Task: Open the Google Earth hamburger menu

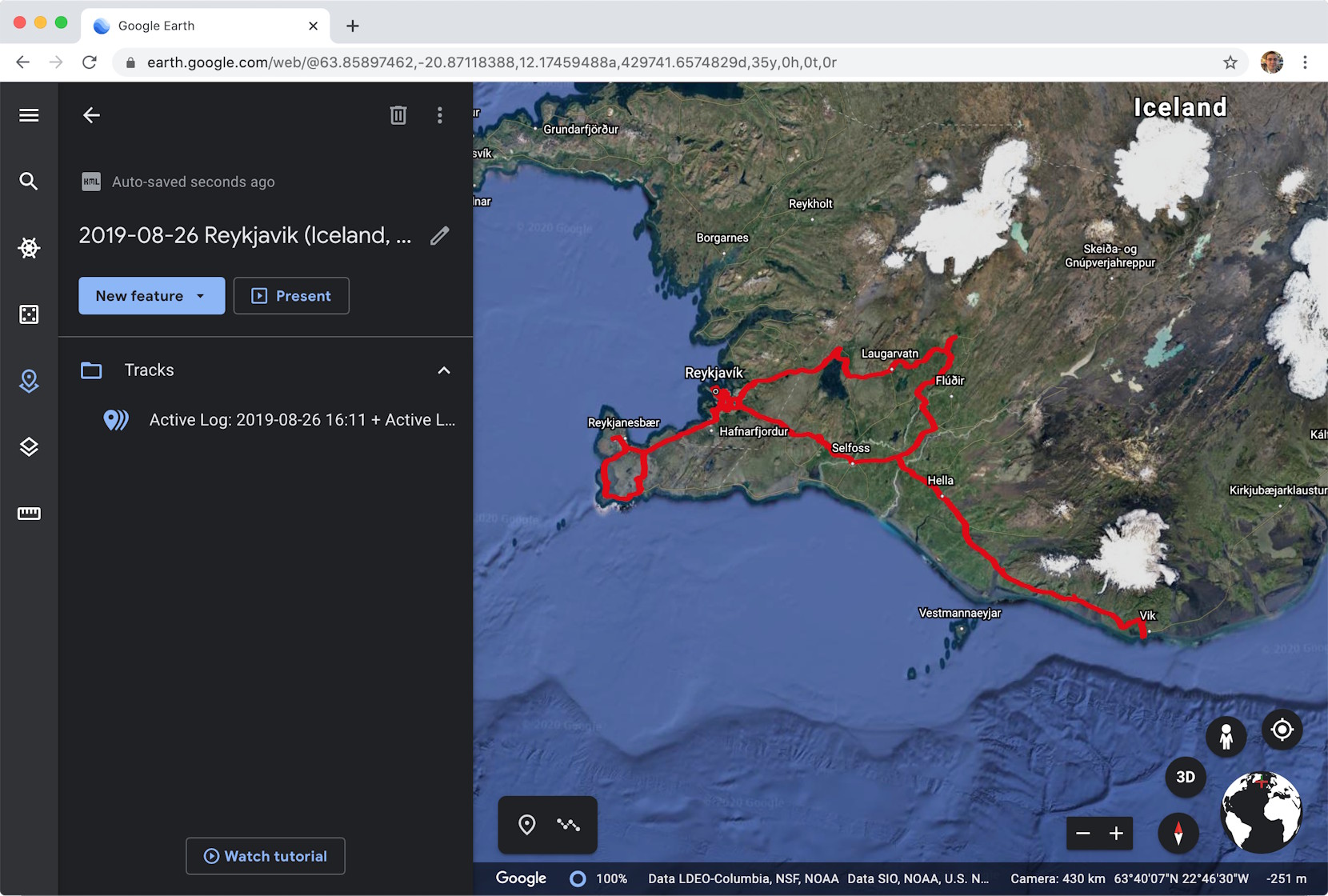Action: coord(29,115)
